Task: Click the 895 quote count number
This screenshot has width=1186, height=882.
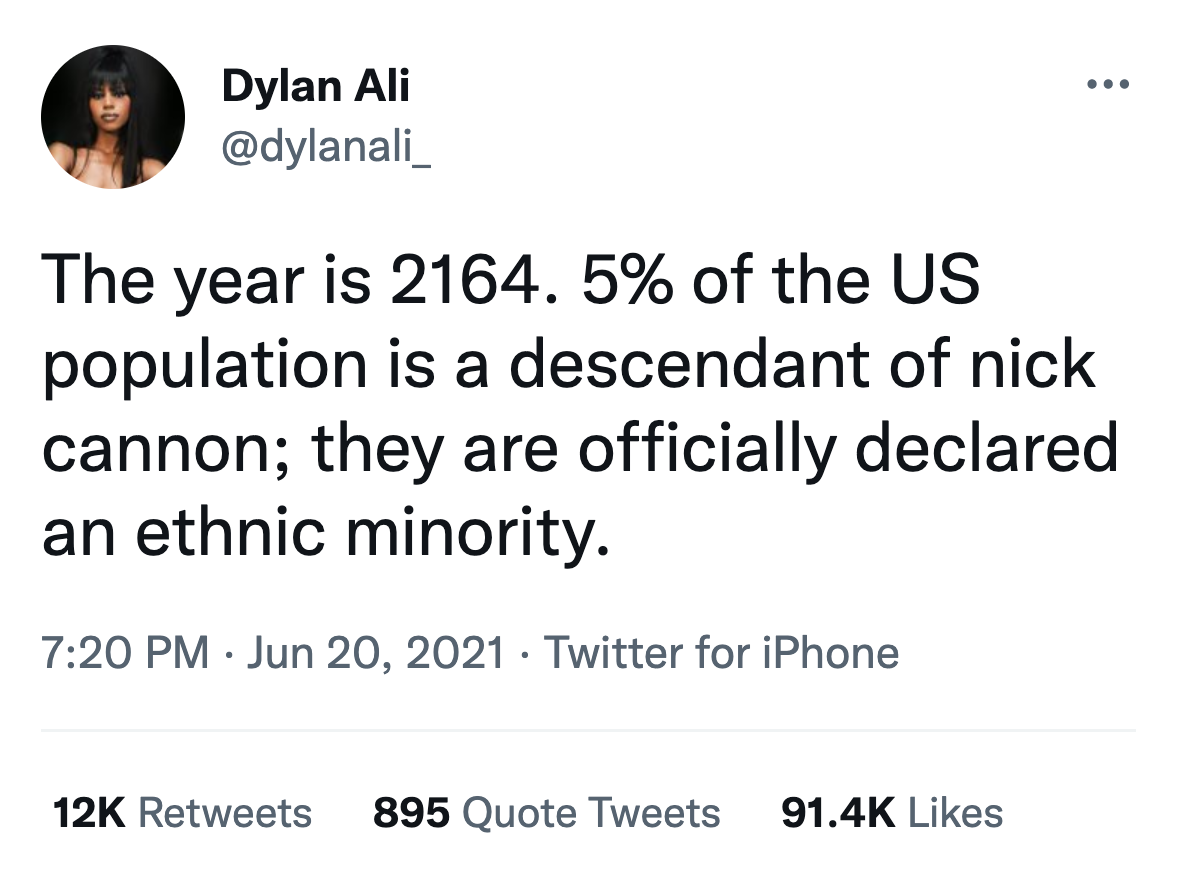Action: pos(411,812)
